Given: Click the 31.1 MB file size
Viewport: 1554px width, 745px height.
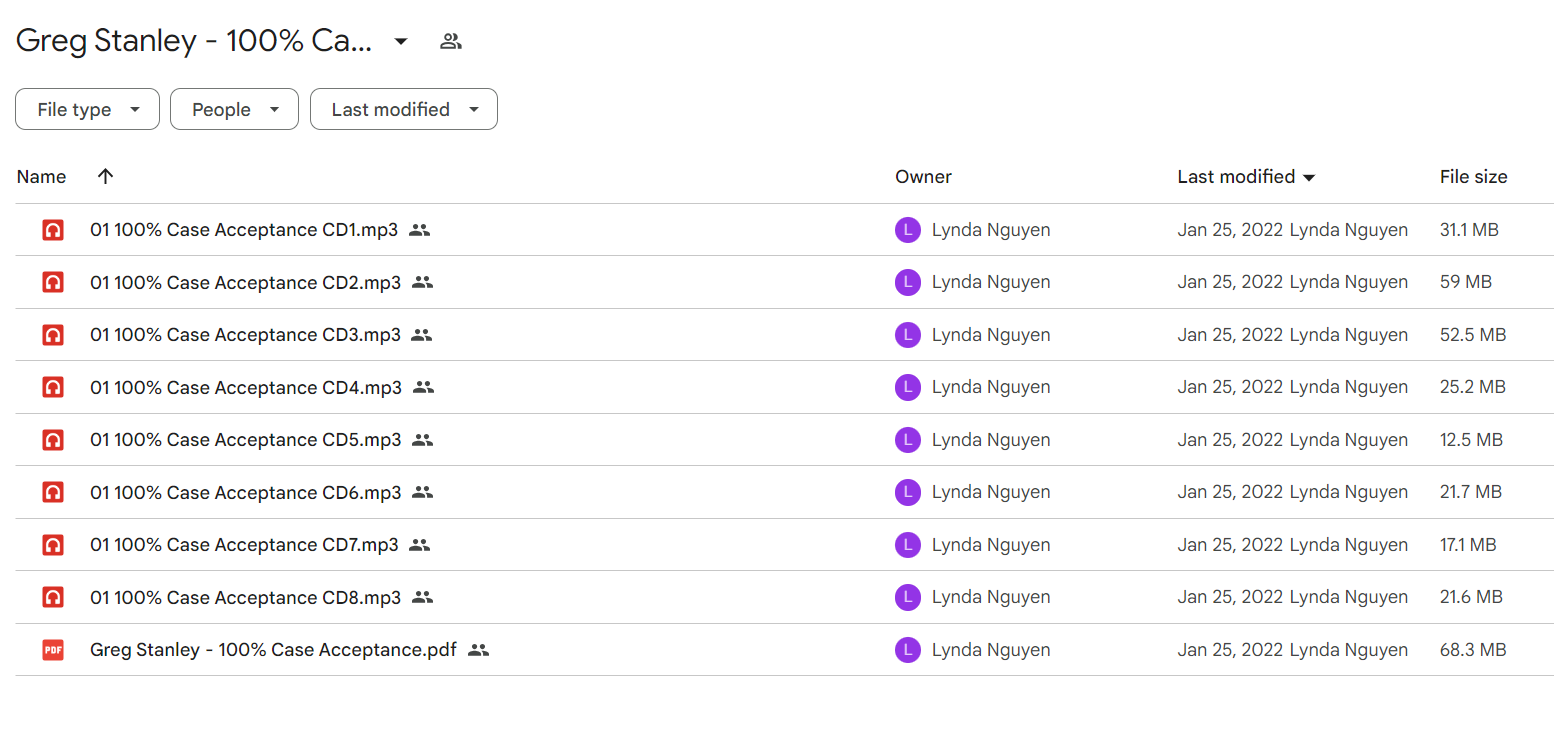Looking at the screenshot, I should (x=1469, y=230).
